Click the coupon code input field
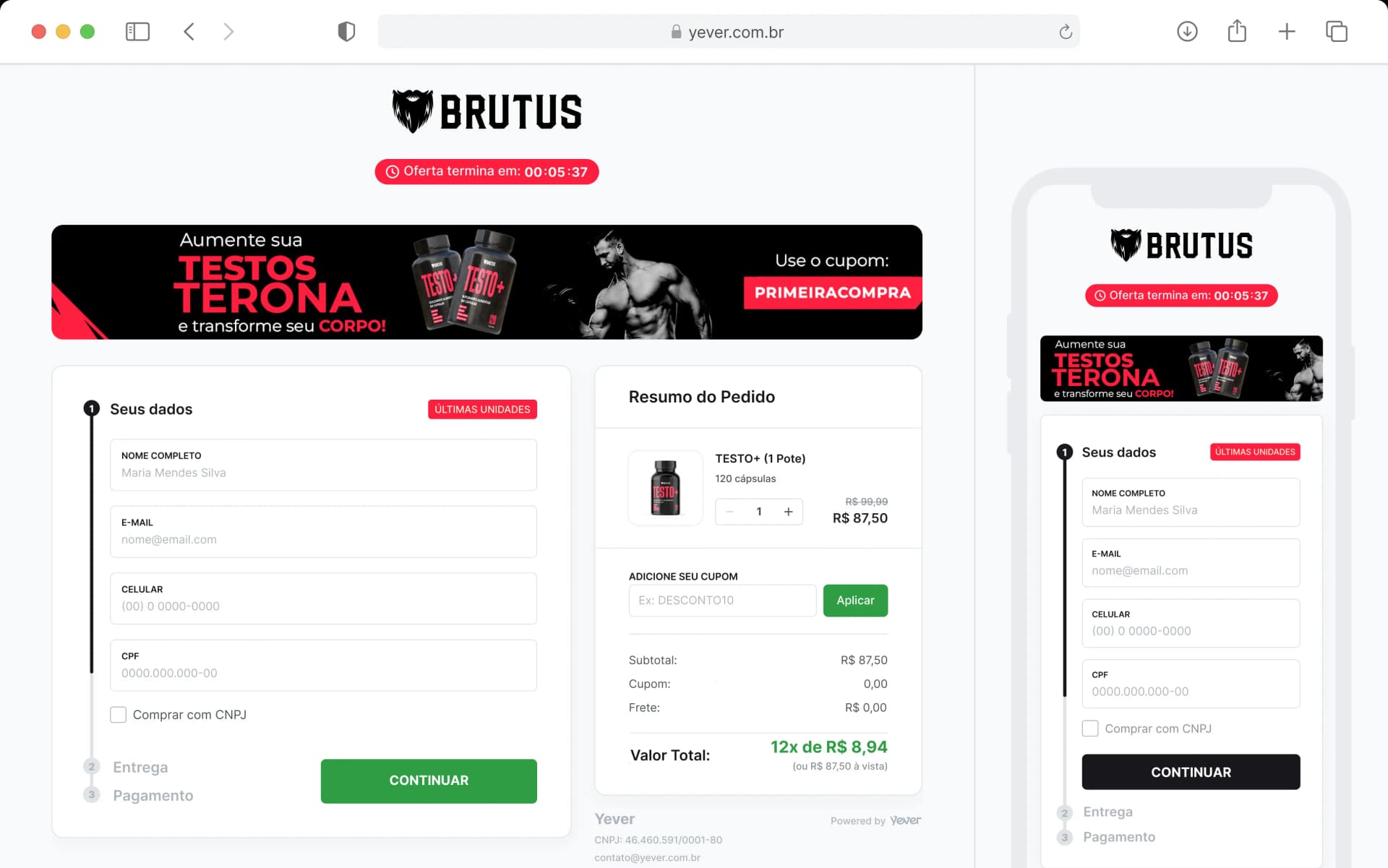This screenshot has height=868, width=1388. click(722, 601)
